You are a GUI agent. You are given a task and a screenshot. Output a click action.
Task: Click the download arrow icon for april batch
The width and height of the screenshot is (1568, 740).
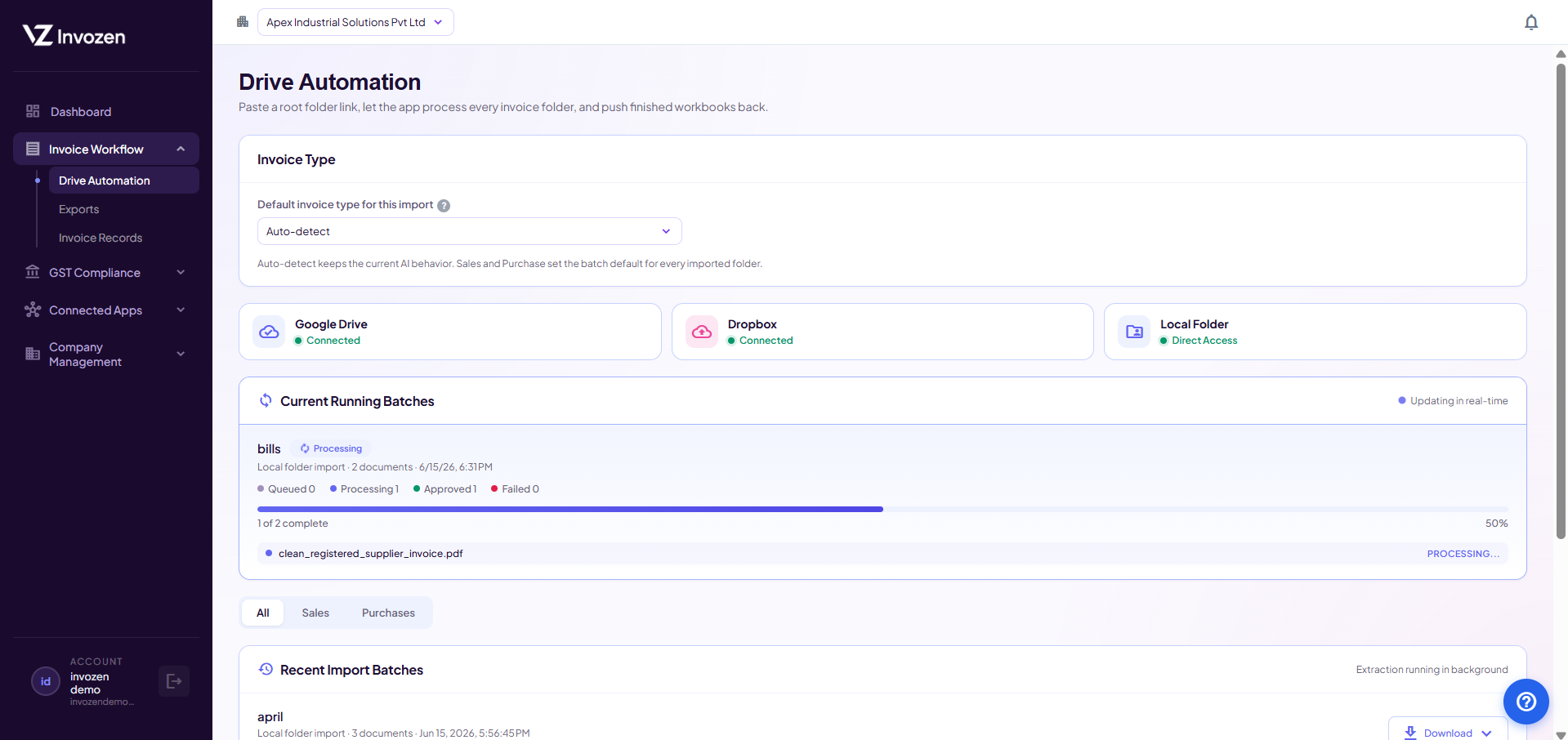(1410, 733)
